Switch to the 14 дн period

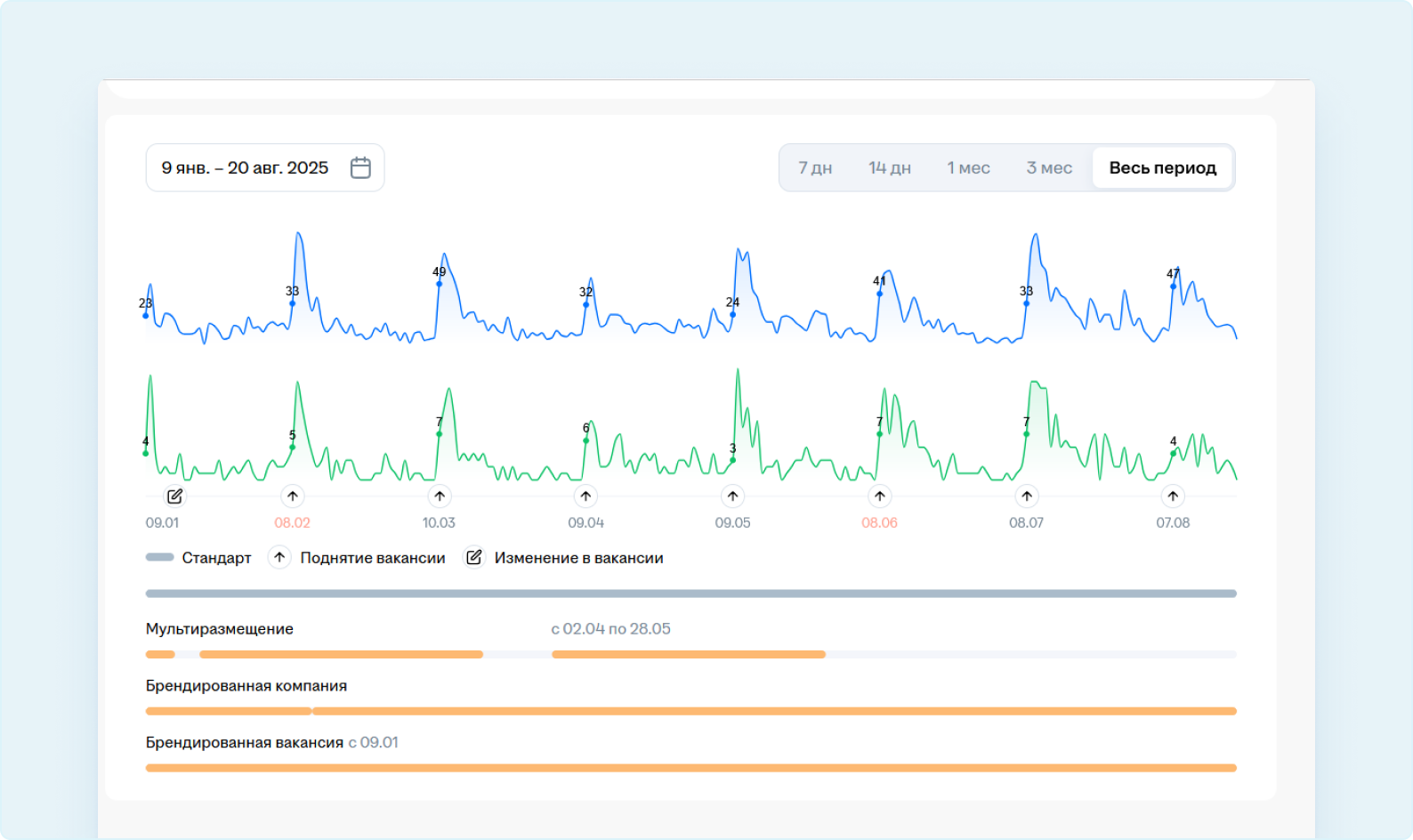[889, 168]
